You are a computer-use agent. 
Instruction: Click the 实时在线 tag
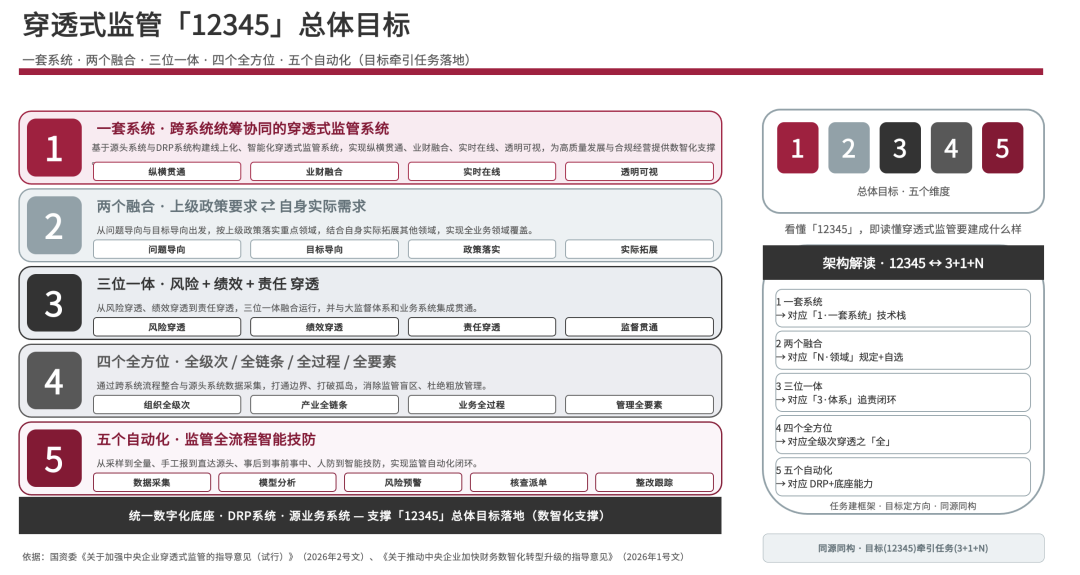pyautogui.click(x=482, y=171)
